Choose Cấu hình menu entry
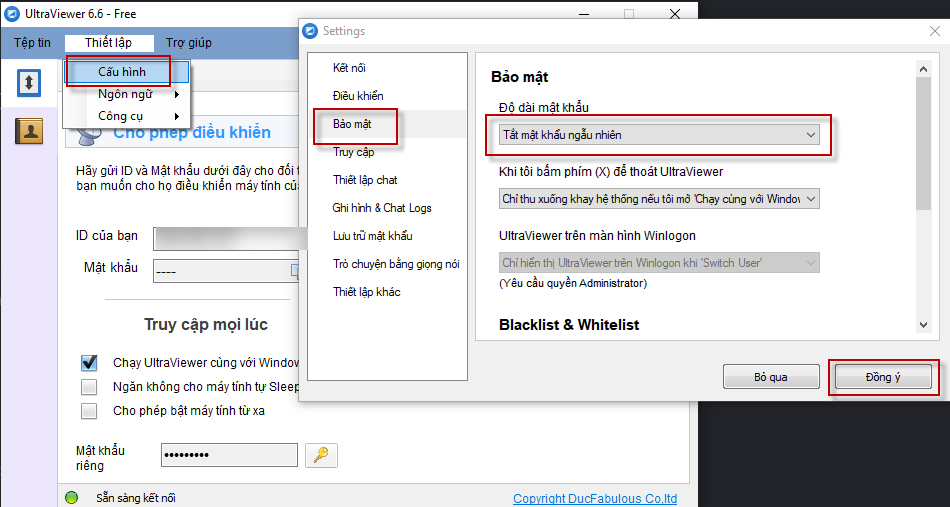Viewport: 950px width, 507px height. coord(128,72)
